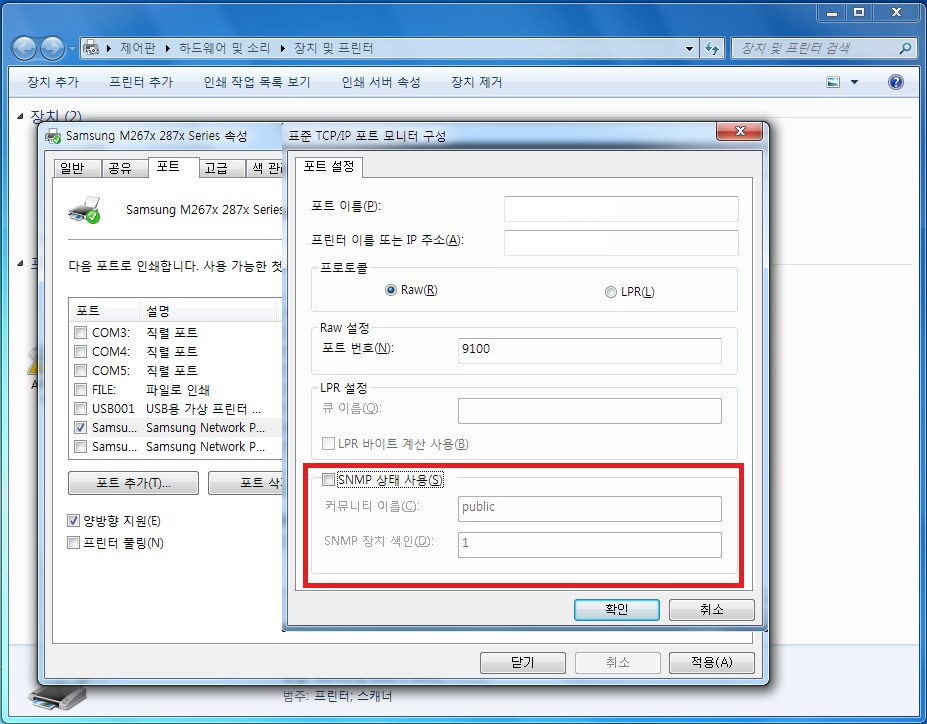
Task: Select the 포트 tab
Action: (x=173, y=167)
